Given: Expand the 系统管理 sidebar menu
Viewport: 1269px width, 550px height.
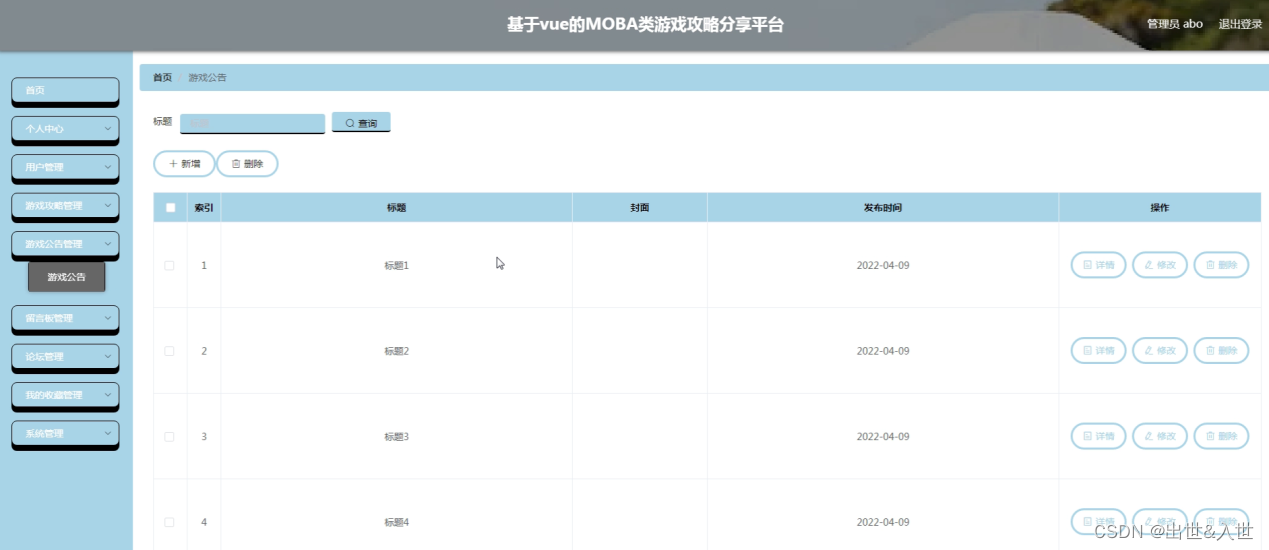Looking at the screenshot, I should pyautogui.click(x=65, y=433).
